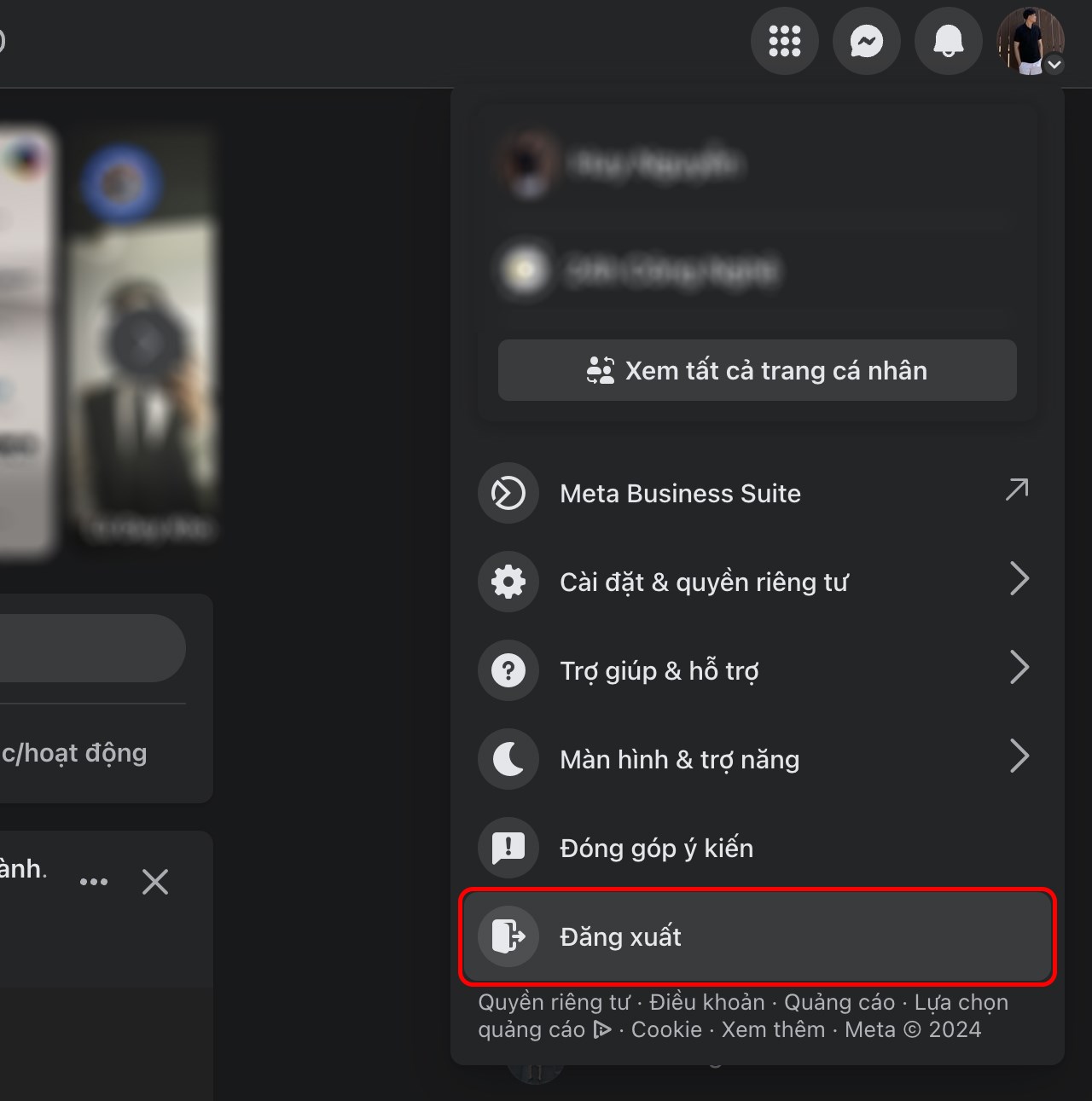
Task: Select Màn hình & trợ năng
Action: (x=758, y=759)
